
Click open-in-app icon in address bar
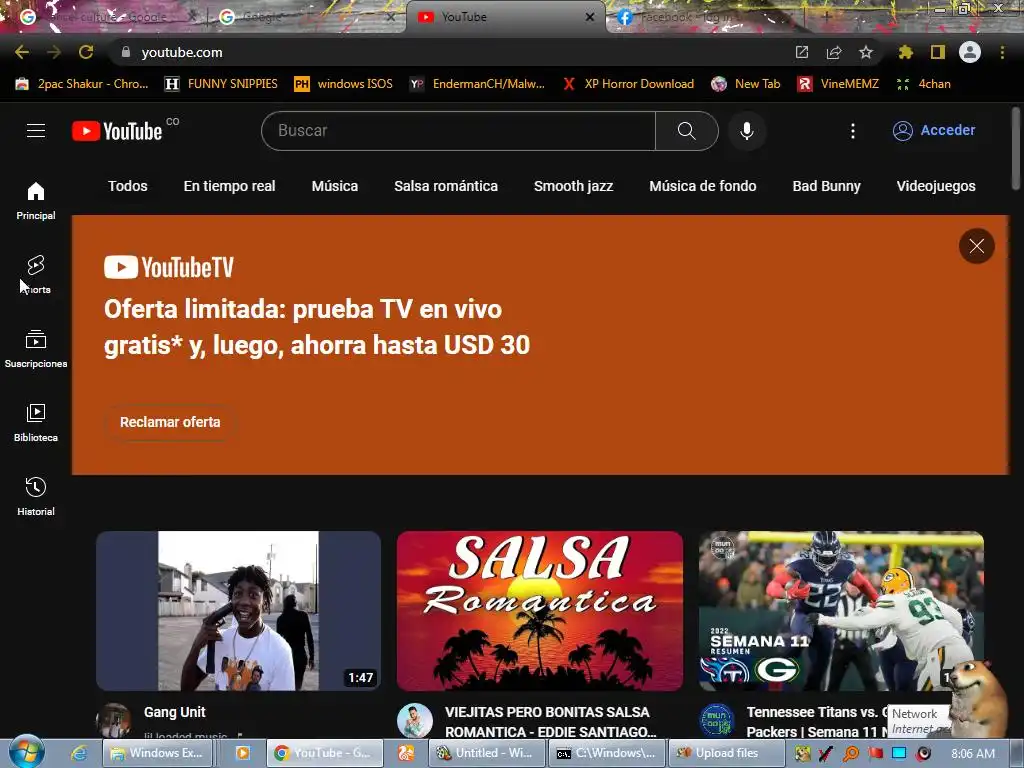(x=802, y=52)
